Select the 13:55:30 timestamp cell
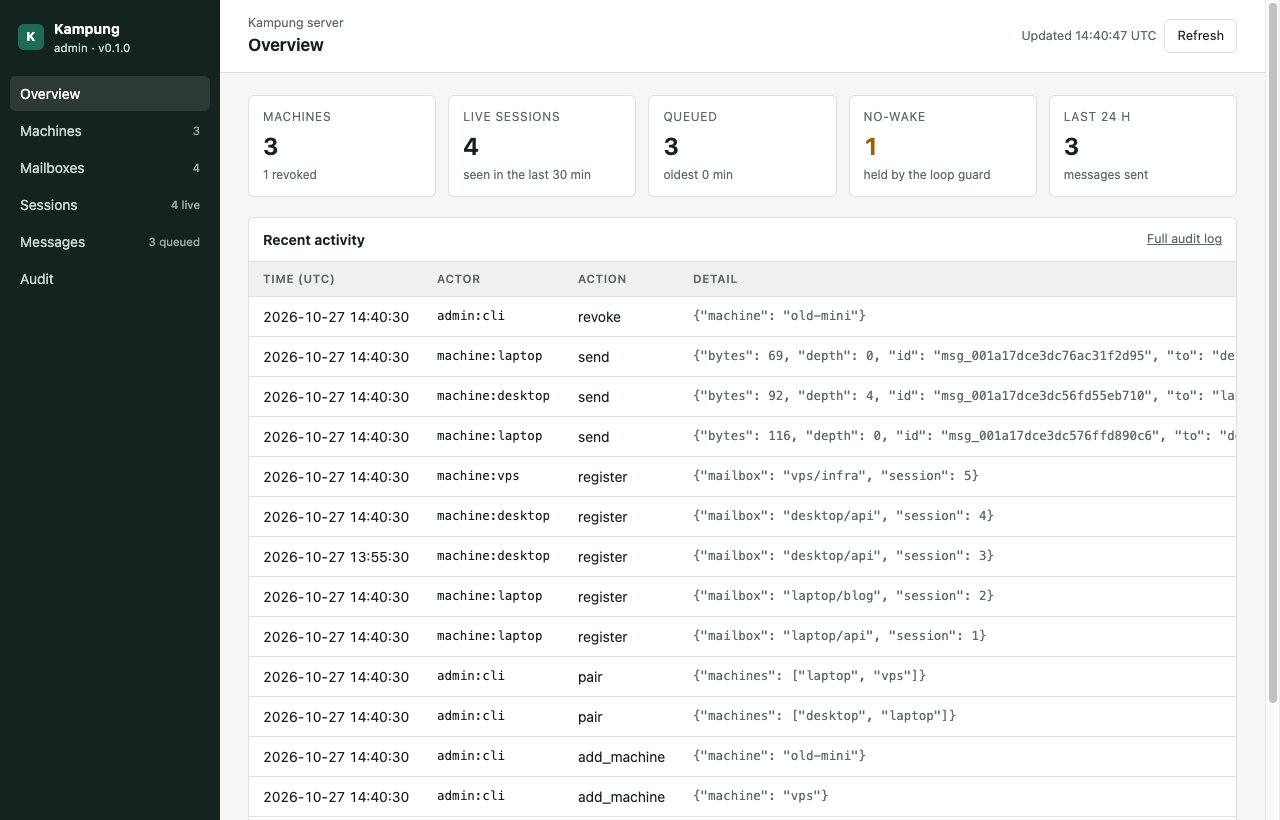 point(336,557)
